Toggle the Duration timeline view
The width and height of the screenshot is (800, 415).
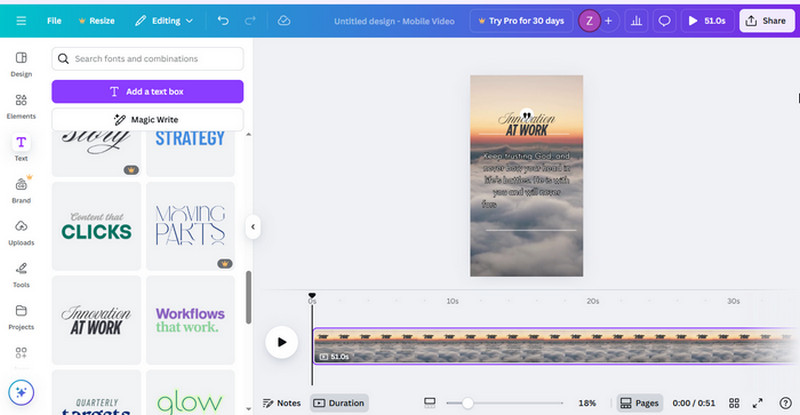(x=339, y=403)
